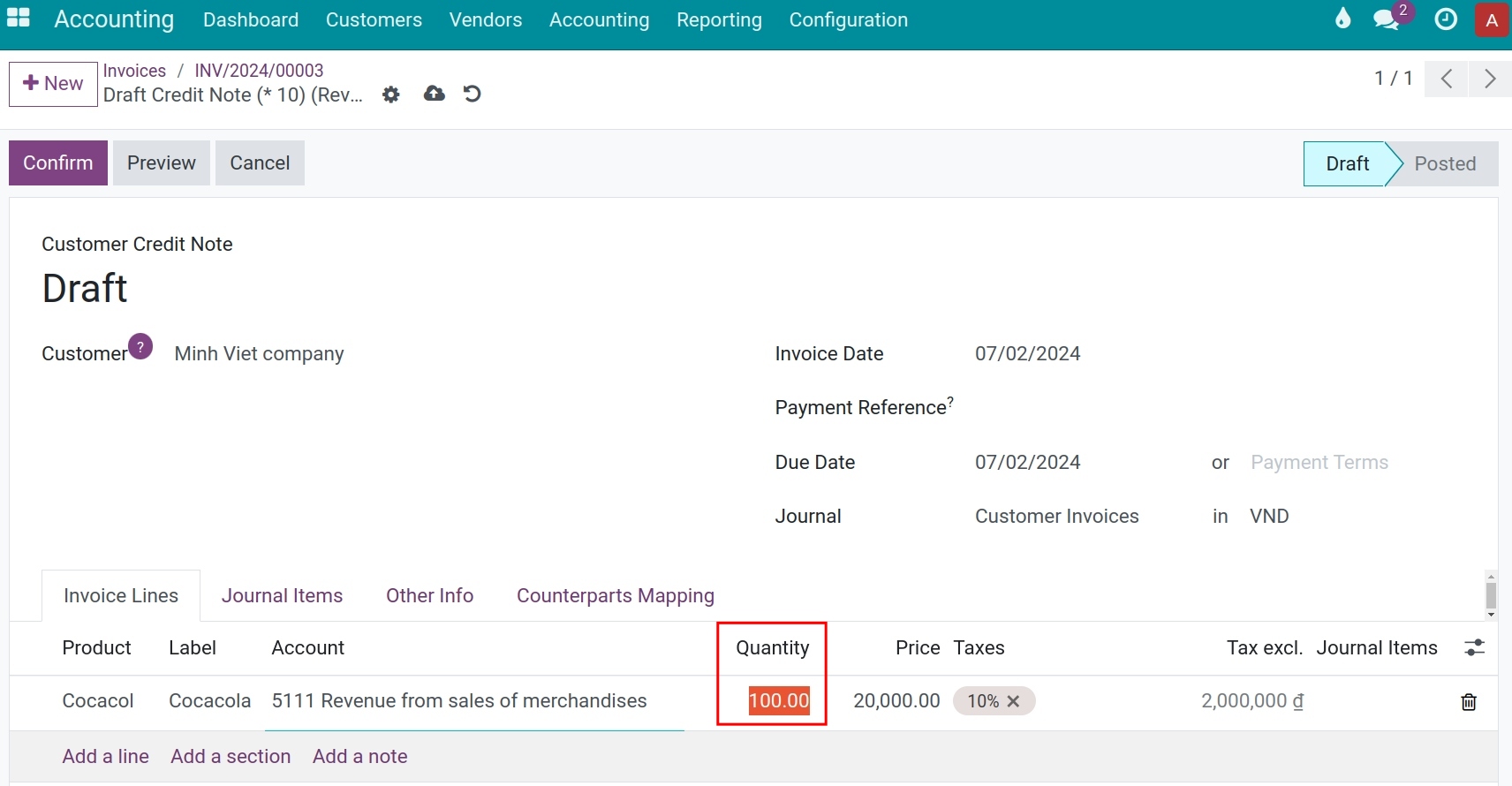This screenshot has height=786, width=1512.
Task: Open the gear actions menu icon
Action: [391, 94]
